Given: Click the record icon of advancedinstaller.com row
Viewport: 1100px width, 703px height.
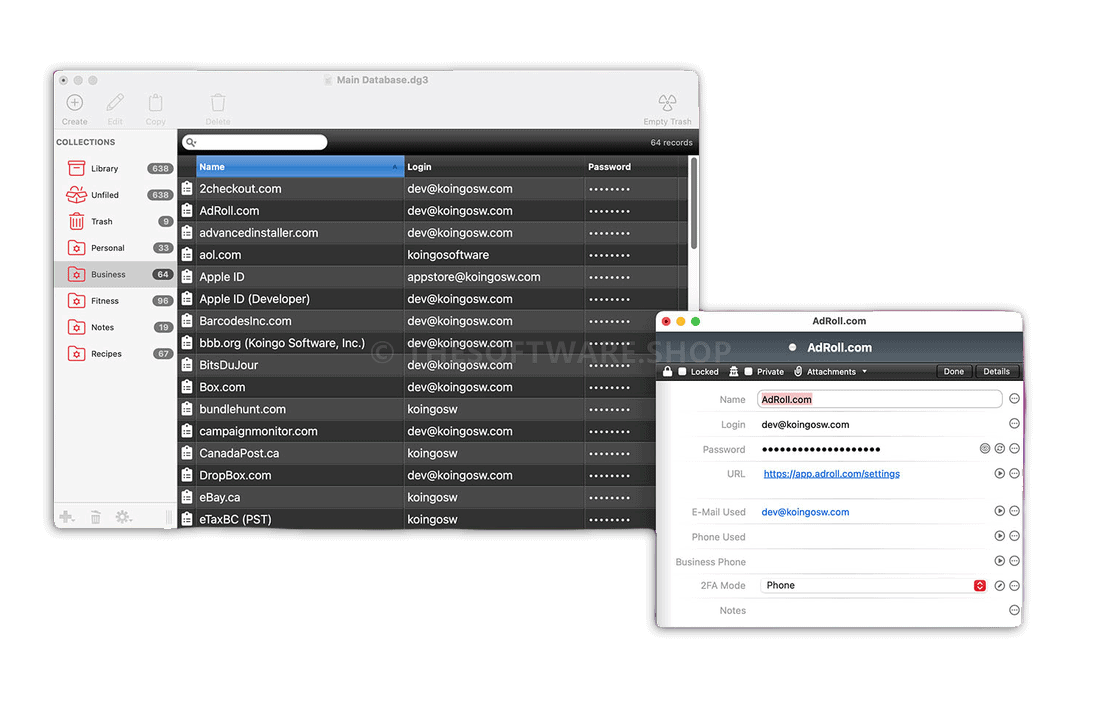Looking at the screenshot, I should tap(187, 232).
